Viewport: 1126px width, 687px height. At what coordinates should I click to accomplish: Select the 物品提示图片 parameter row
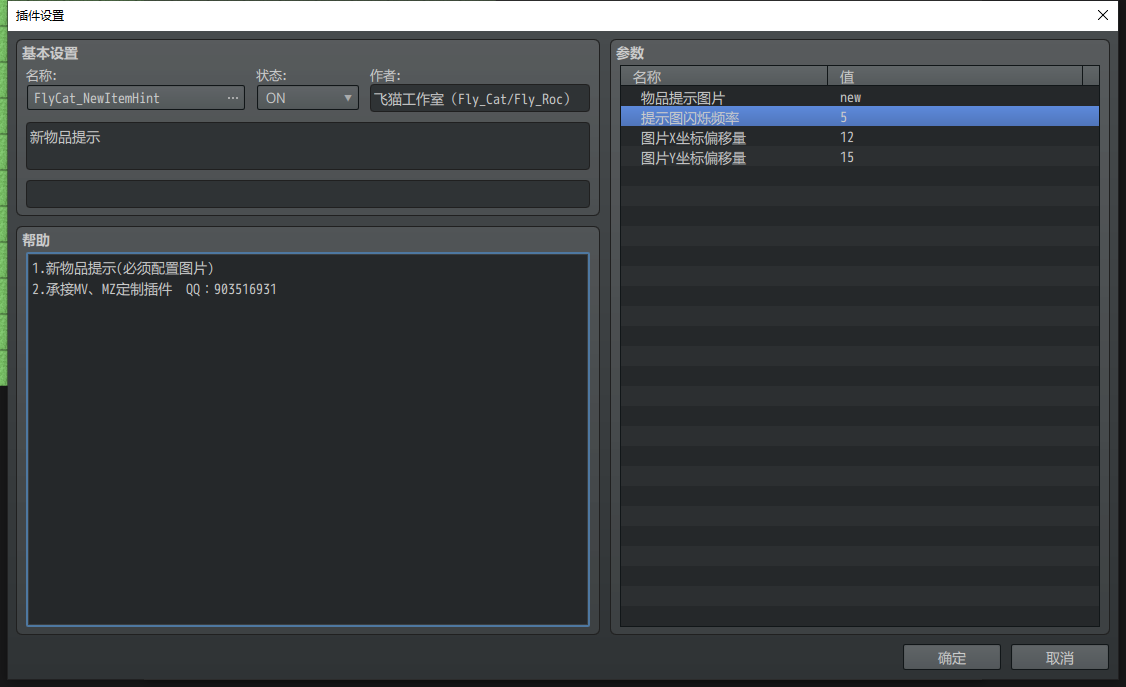[860, 97]
